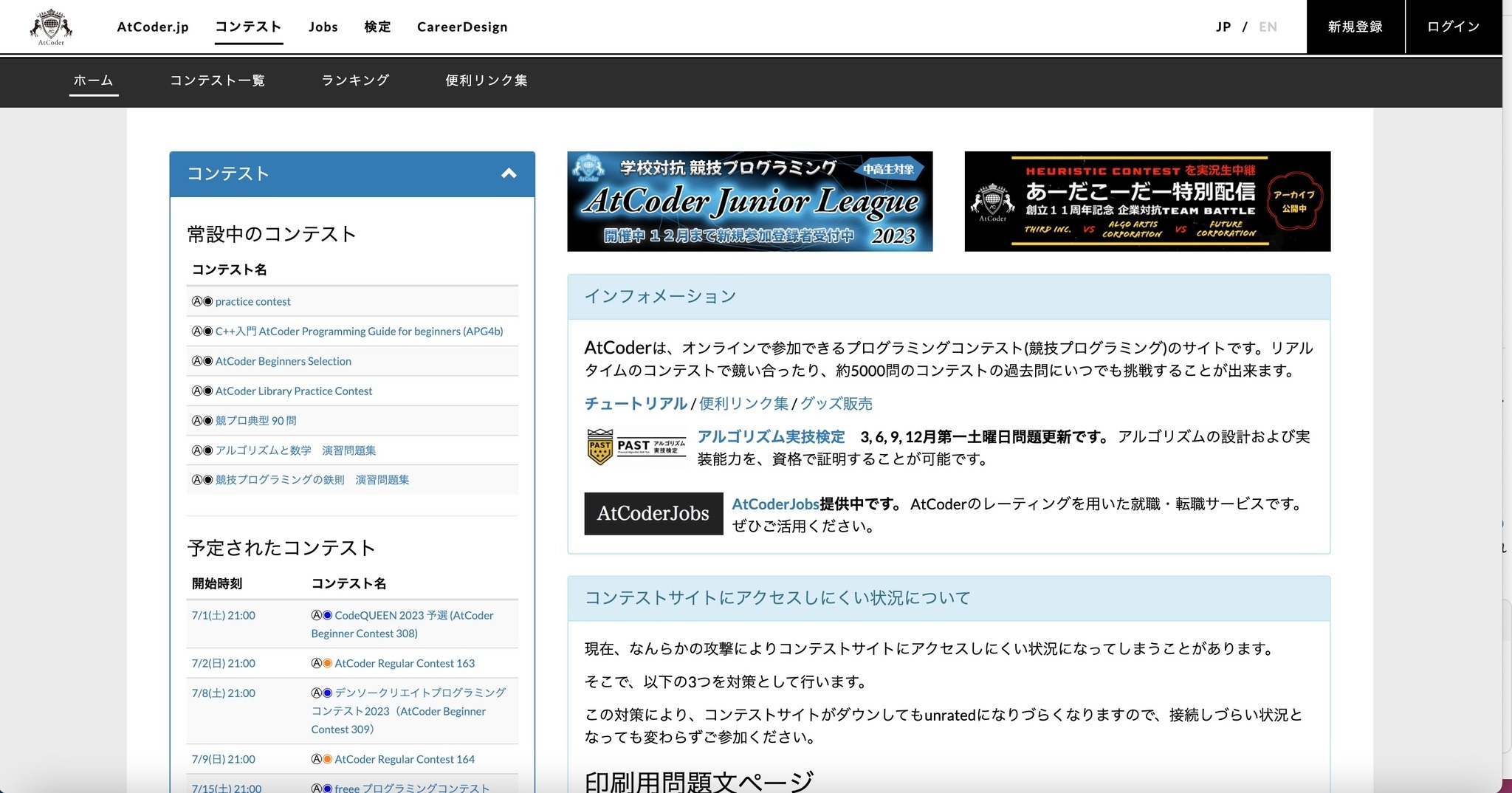Viewport: 1512px width, 793px height.
Task: Open the 競プロ典型 90 問 link
Action: 255,421
